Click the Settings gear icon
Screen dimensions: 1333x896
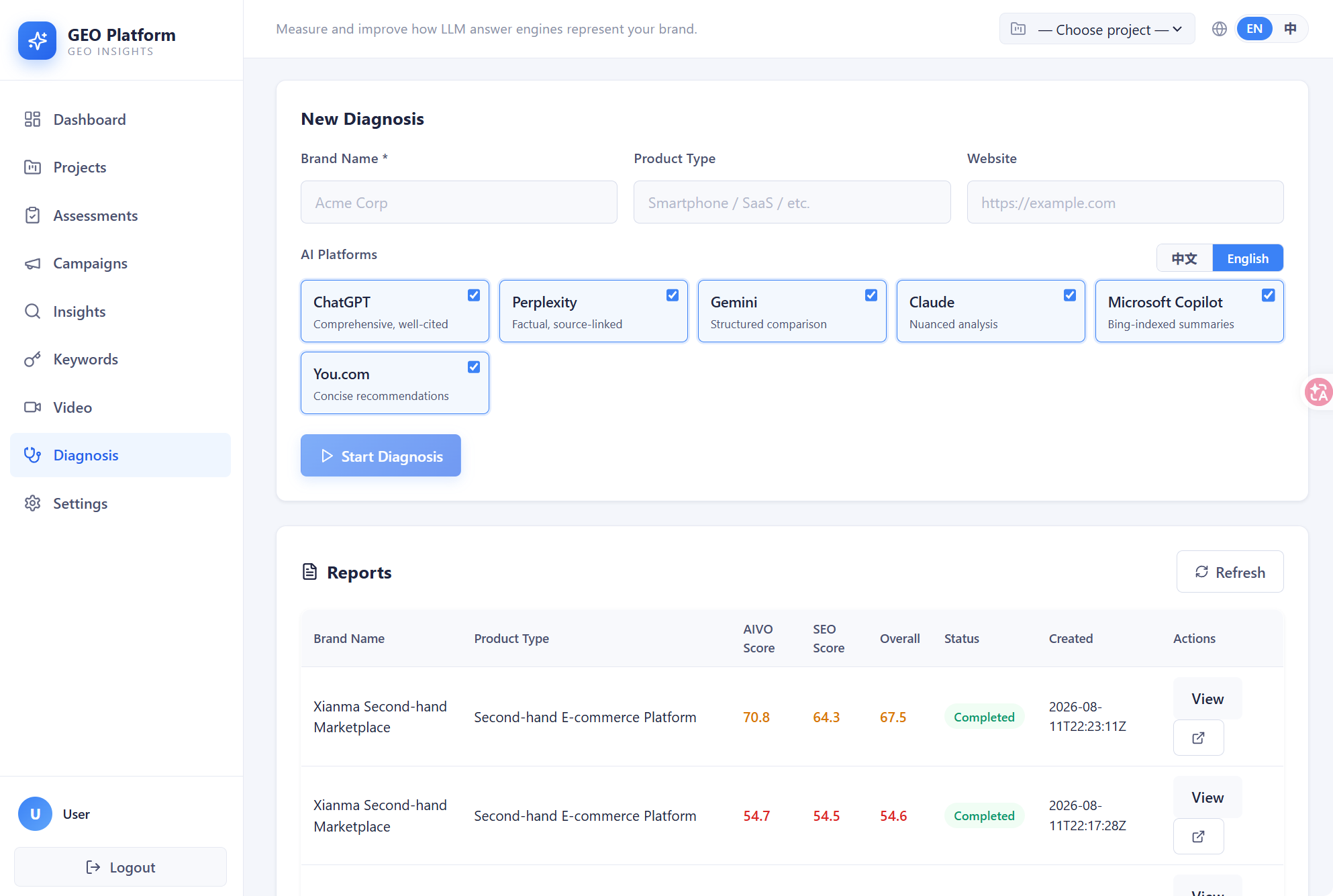32,503
